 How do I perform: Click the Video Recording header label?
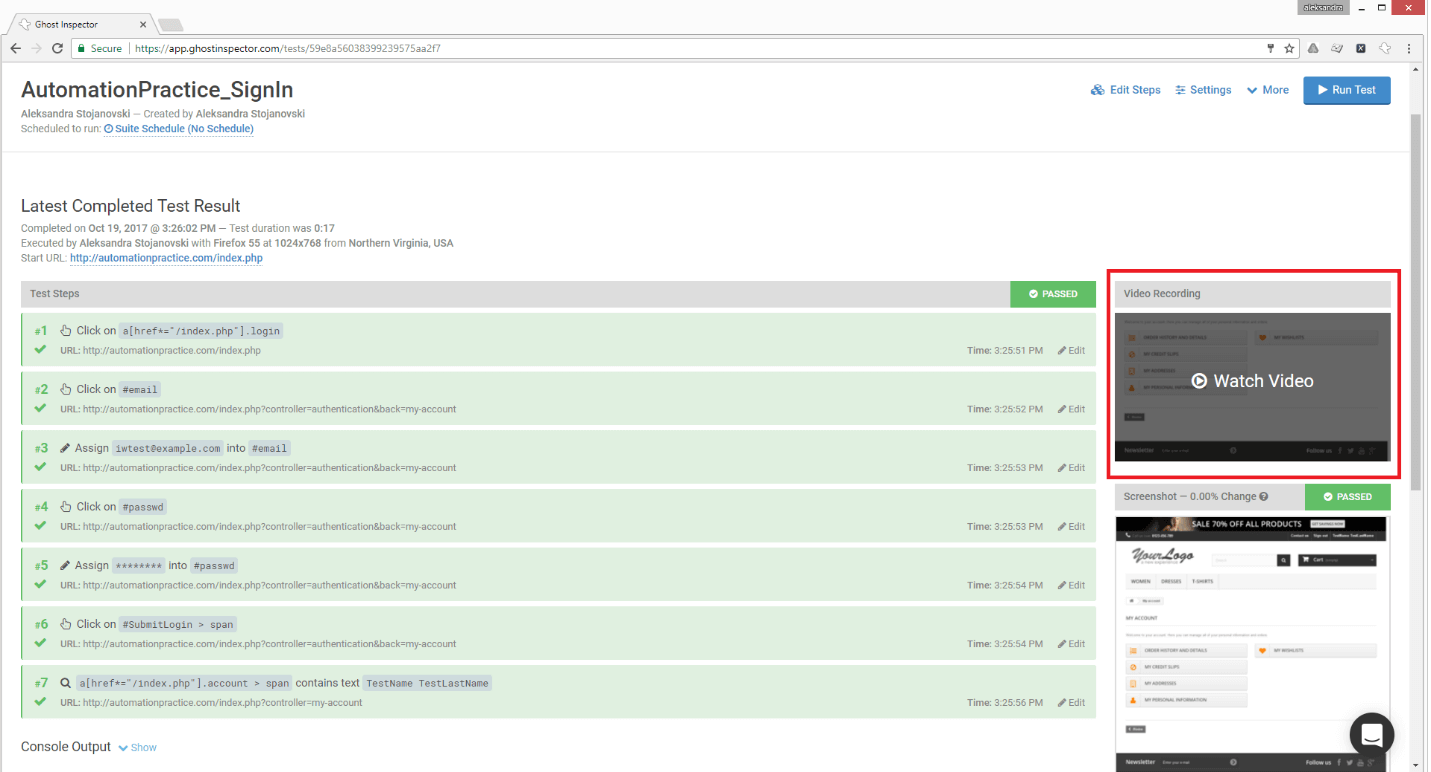[x=1162, y=294]
